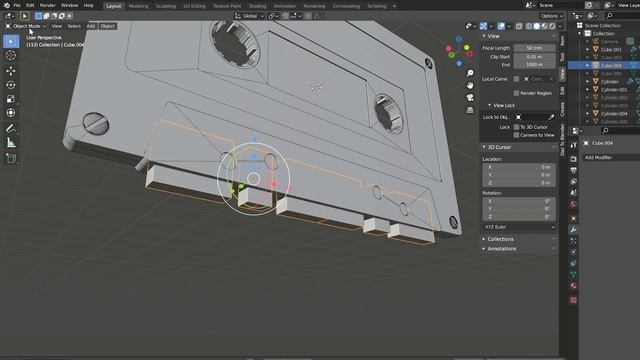This screenshot has width=640, height=360.
Task: Open the viewport Add menu
Action: pos(91,26)
